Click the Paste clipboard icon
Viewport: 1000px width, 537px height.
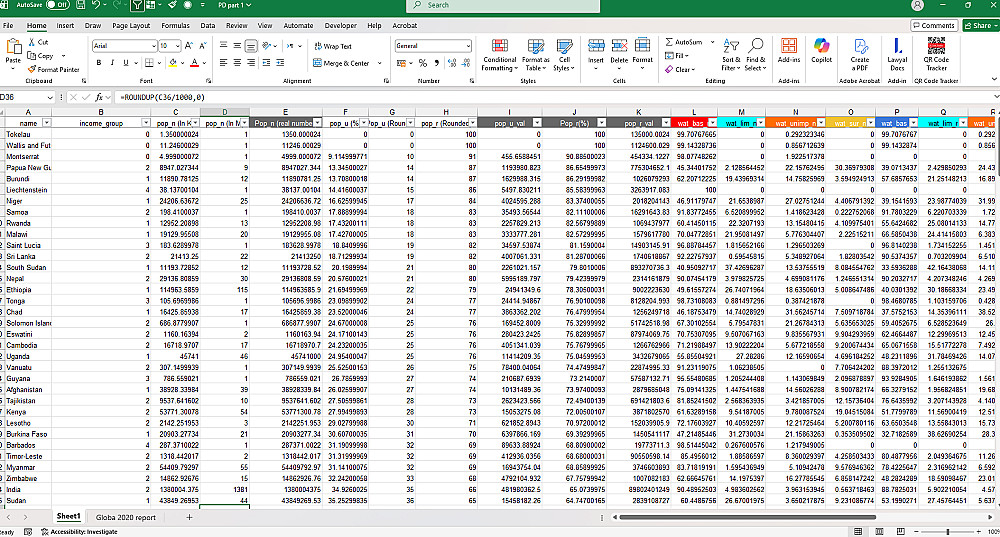[13, 47]
